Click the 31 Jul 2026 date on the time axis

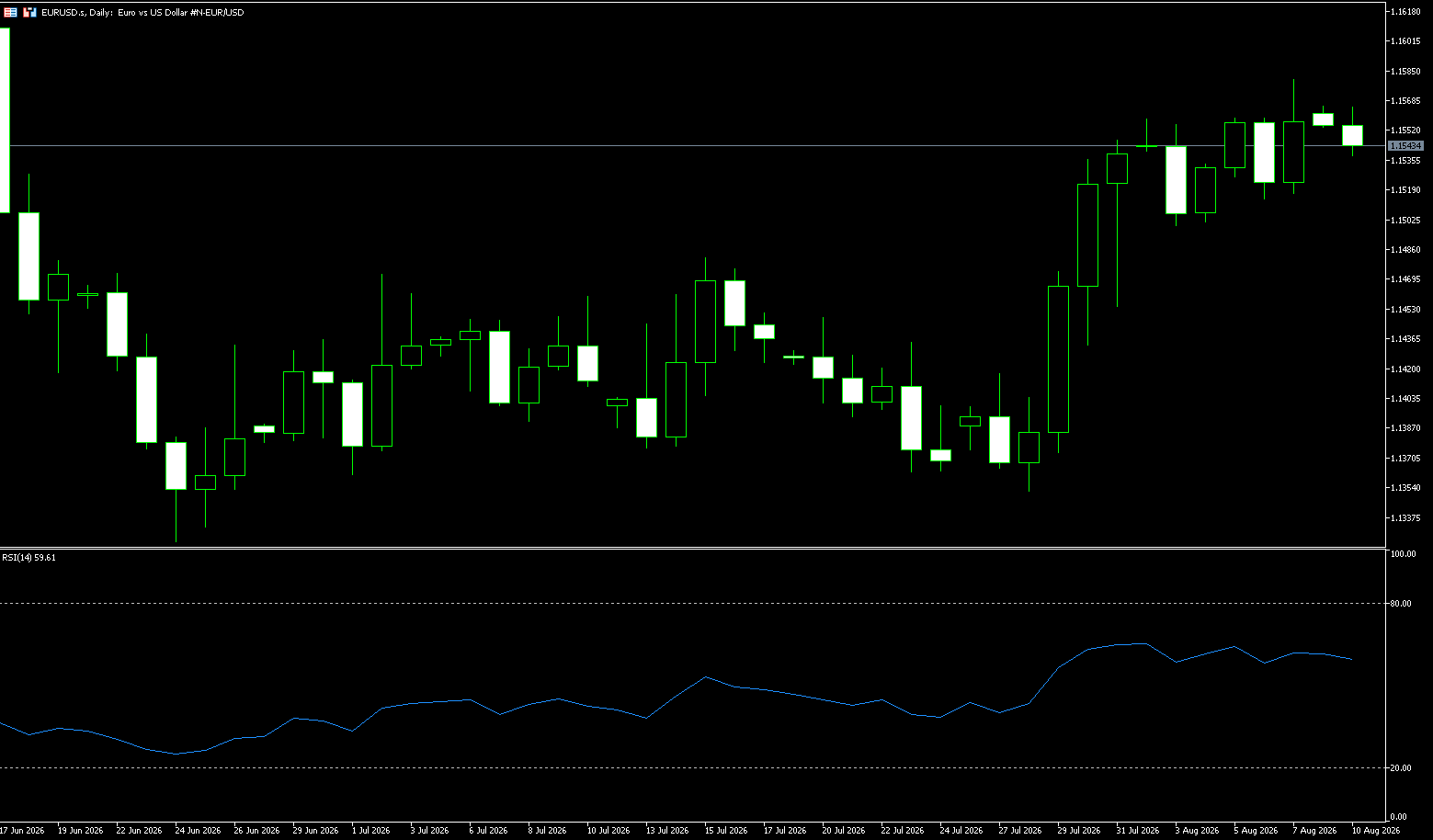point(1138,831)
